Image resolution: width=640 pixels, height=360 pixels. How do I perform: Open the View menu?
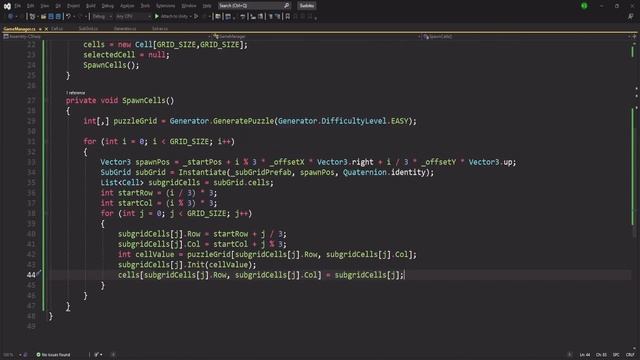coord(44,6)
